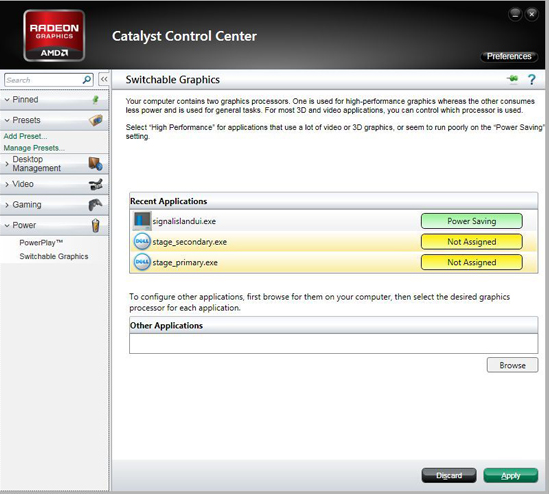The height and width of the screenshot is (495, 551).
Task: Click the Radeon Graphics AMD logo
Action: (54, 35)
